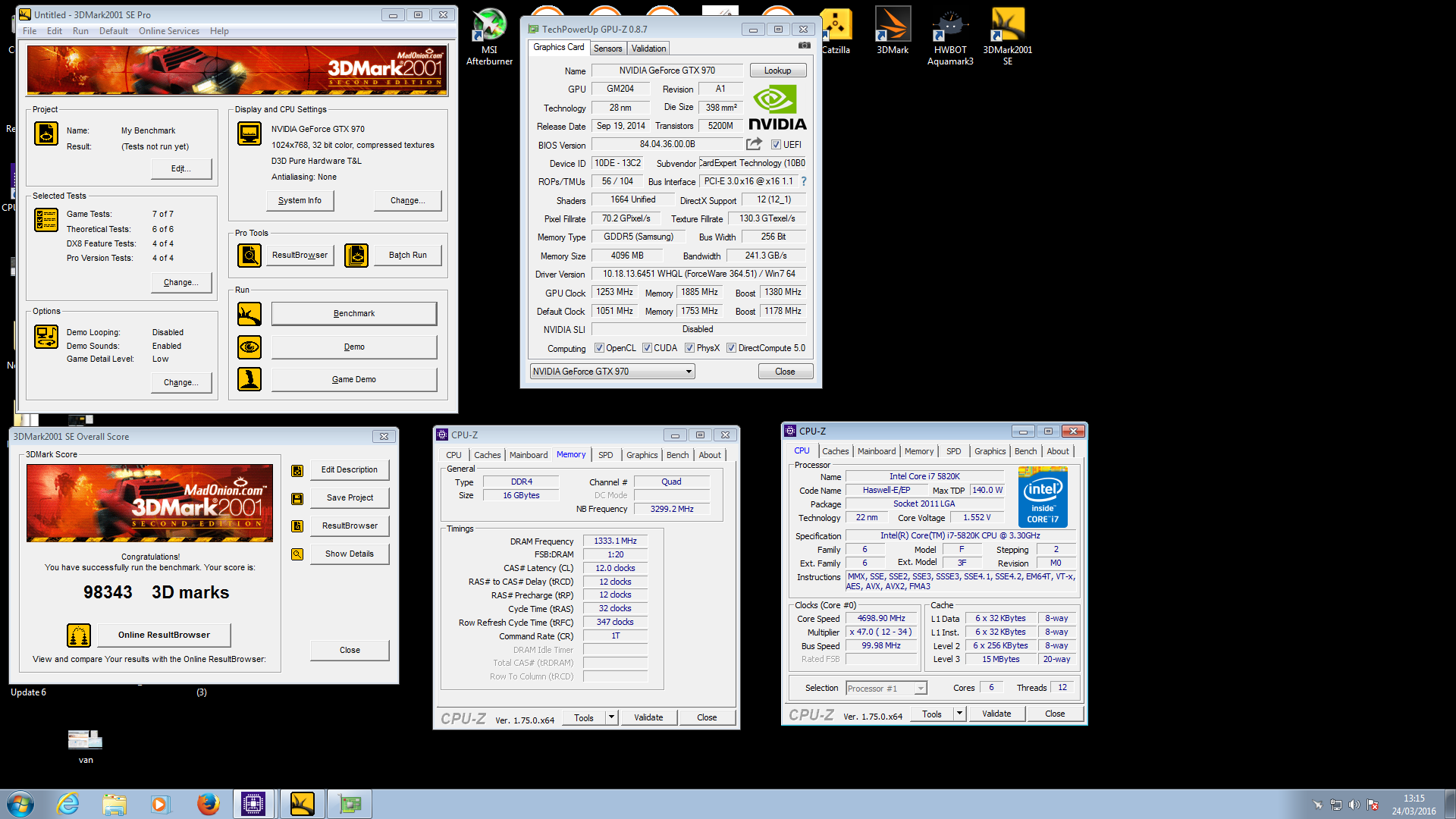Open Internet Explorer from the taskbar
The width and height of the screenshot is (1456, 819).
click(68, 804)
